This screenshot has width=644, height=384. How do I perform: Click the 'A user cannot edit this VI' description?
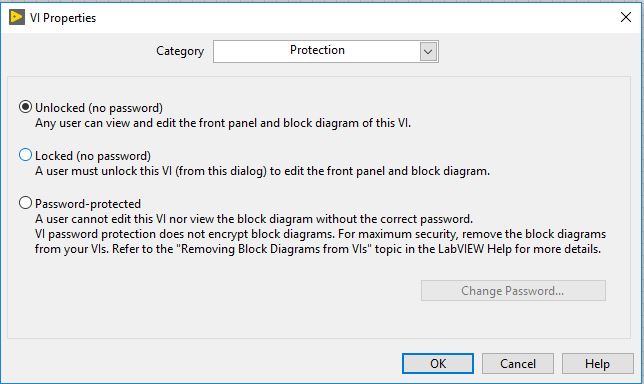tap(254, 219)
